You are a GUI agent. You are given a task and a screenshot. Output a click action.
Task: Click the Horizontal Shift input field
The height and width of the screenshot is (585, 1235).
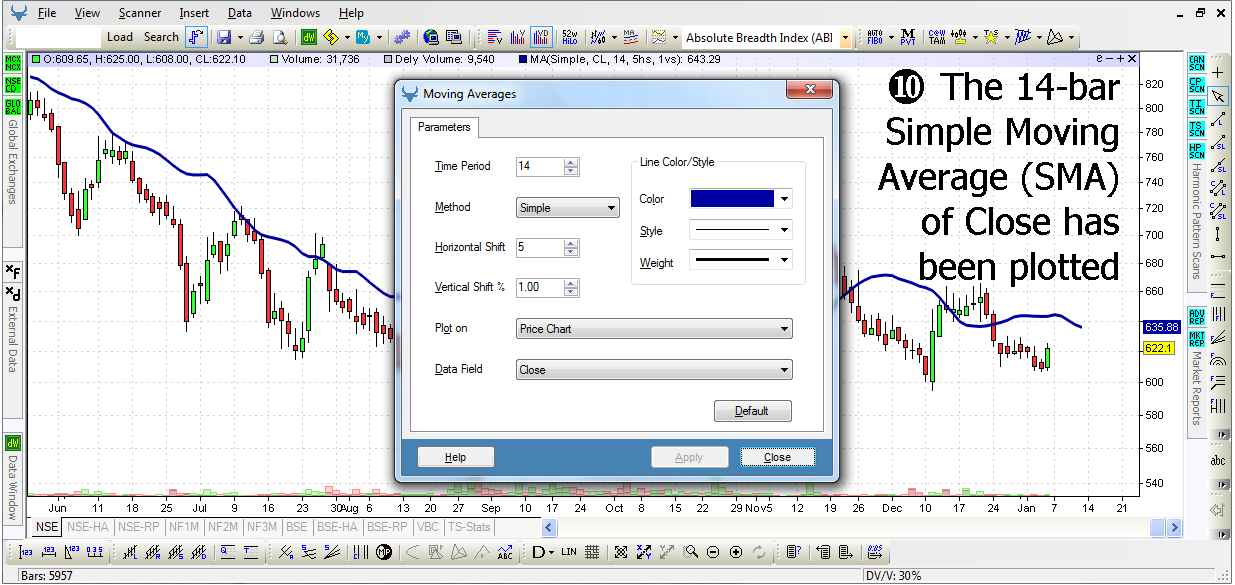pyautogui.click(x=540, y=247)
